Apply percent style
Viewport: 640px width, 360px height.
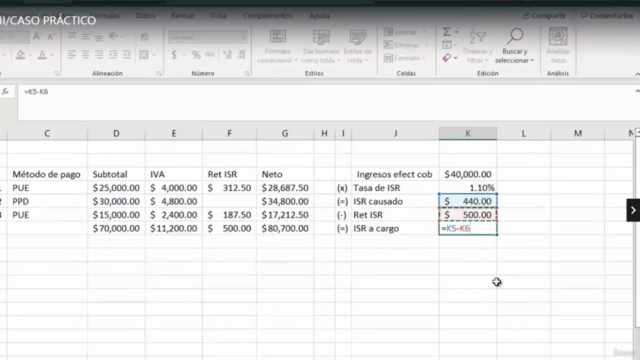click(196, 55)
